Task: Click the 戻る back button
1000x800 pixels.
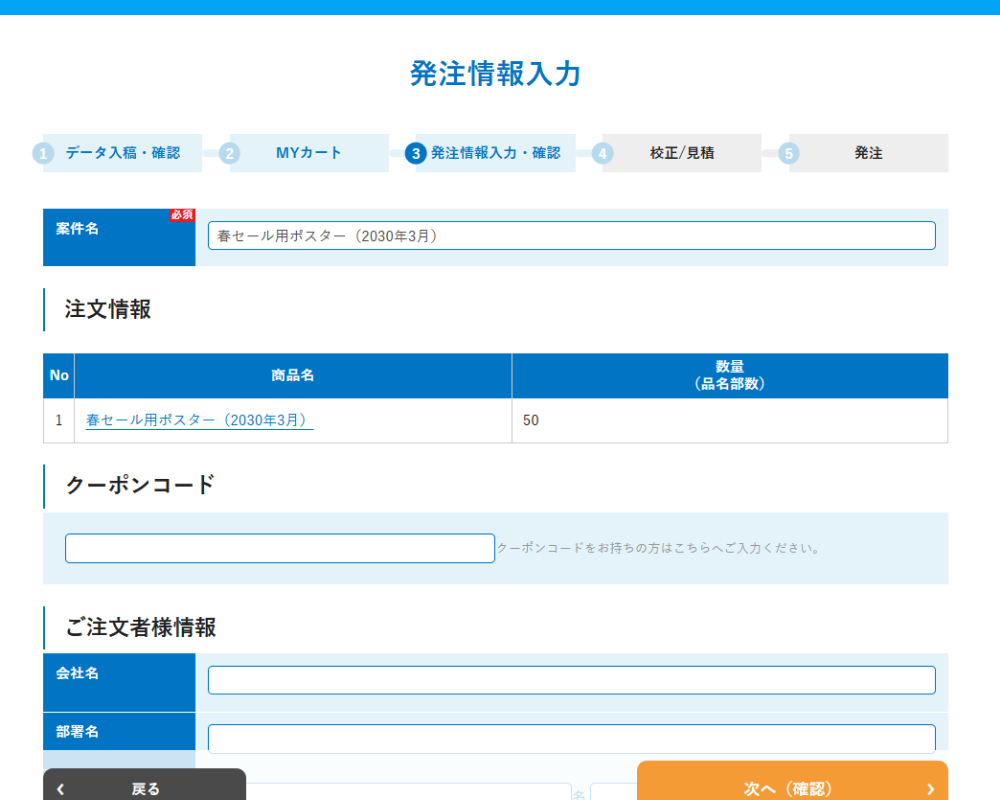Action: pyautogui.click(x=144, y=786)
